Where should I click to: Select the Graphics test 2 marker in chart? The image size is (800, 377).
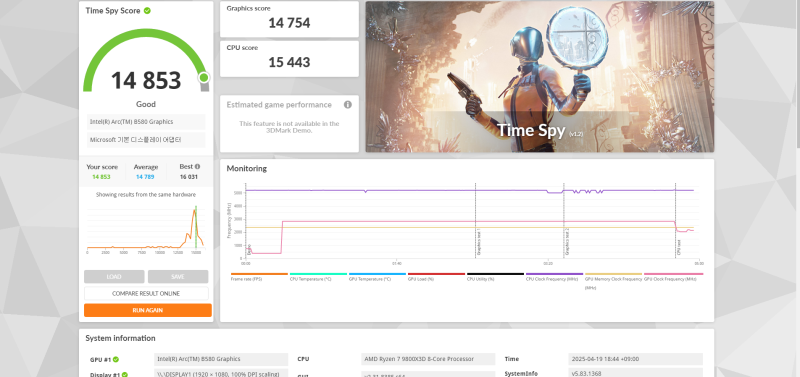(x=566, y=242)
